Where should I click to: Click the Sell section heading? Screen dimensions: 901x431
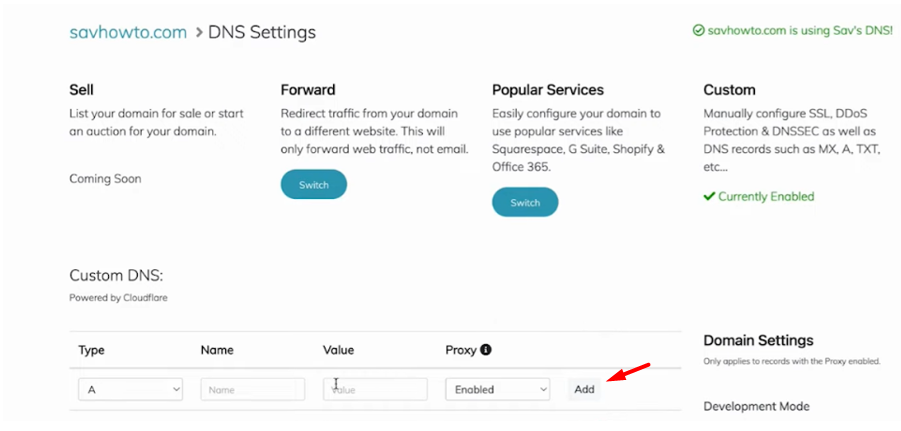[x=82, y=90]
